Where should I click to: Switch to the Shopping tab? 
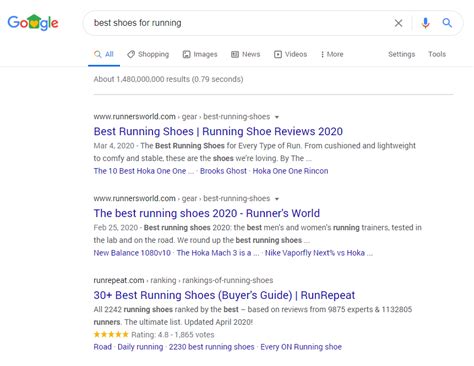[x=148, y=54]
